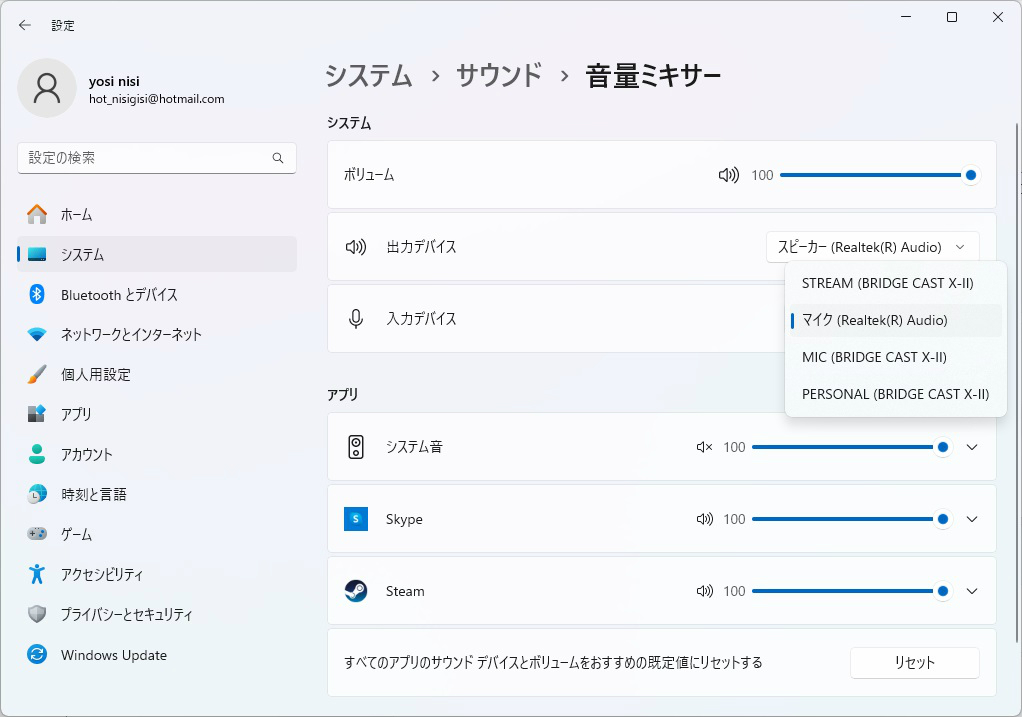Select MIC (BRIDGE CAST X-II) option
The width and height of the screenshot is (1022, 717).
(x=874, y=357)
